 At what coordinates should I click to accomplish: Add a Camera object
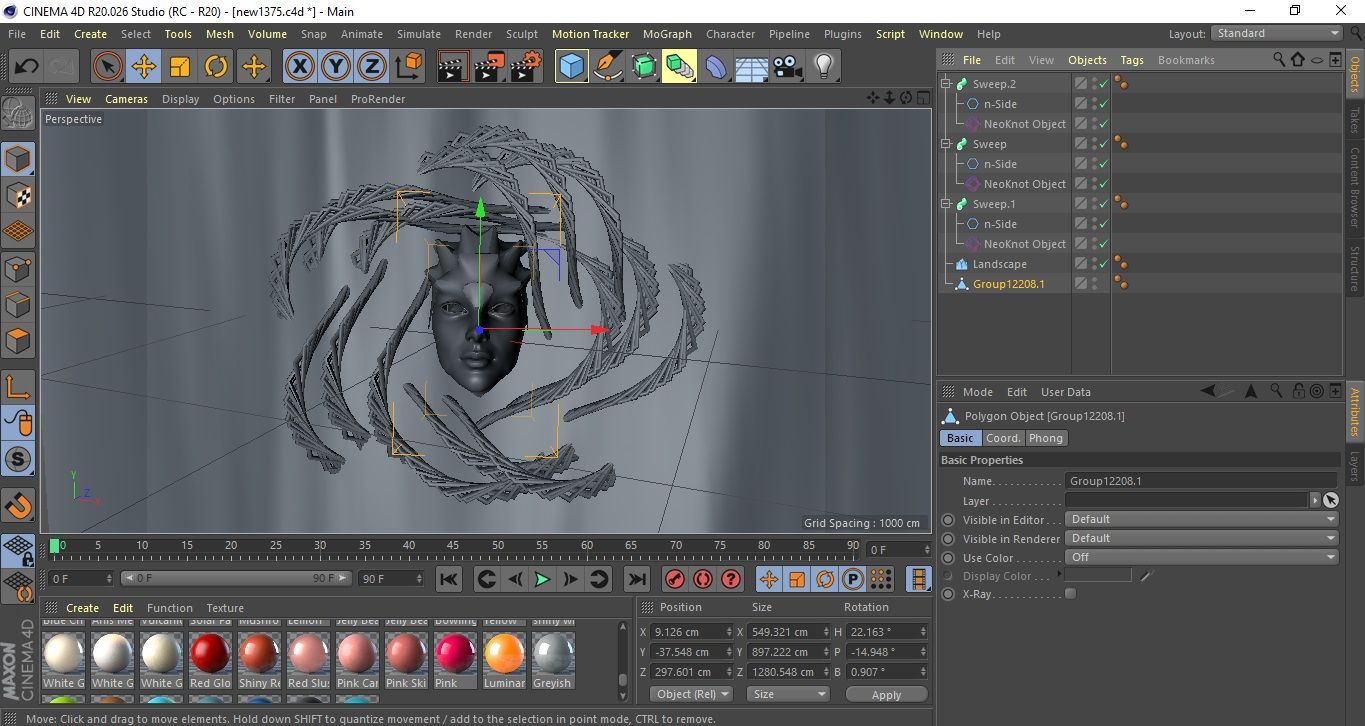point(787,67)
